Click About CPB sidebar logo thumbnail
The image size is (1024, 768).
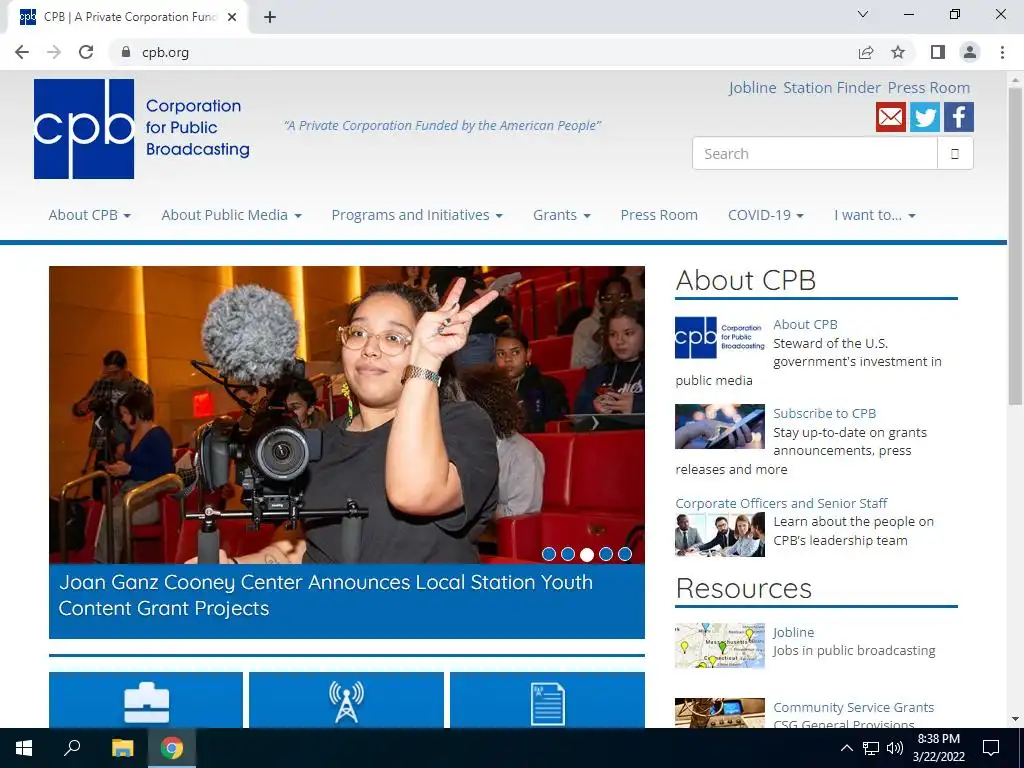point(720,338)
